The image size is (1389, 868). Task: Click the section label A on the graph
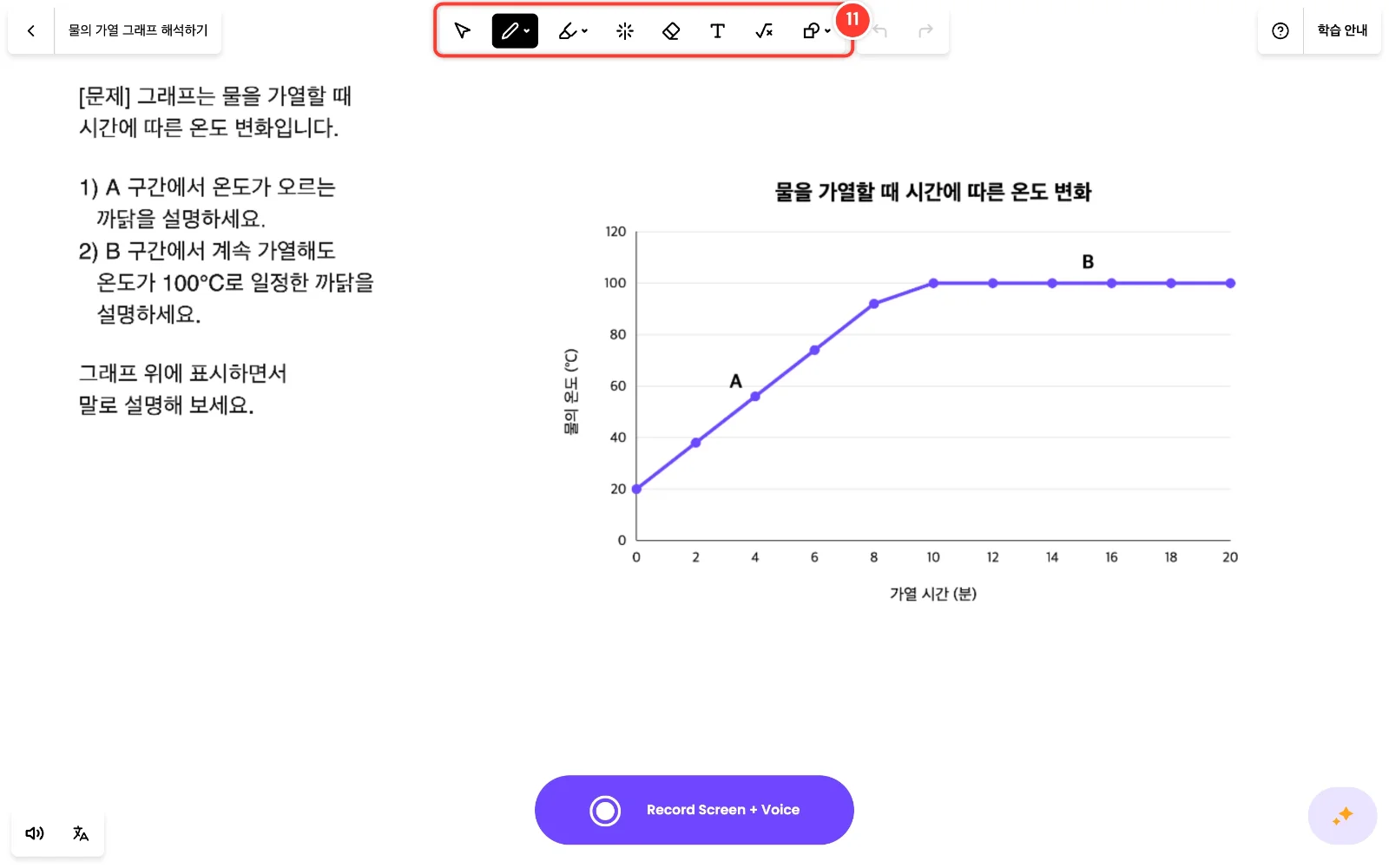coord(736,381)
